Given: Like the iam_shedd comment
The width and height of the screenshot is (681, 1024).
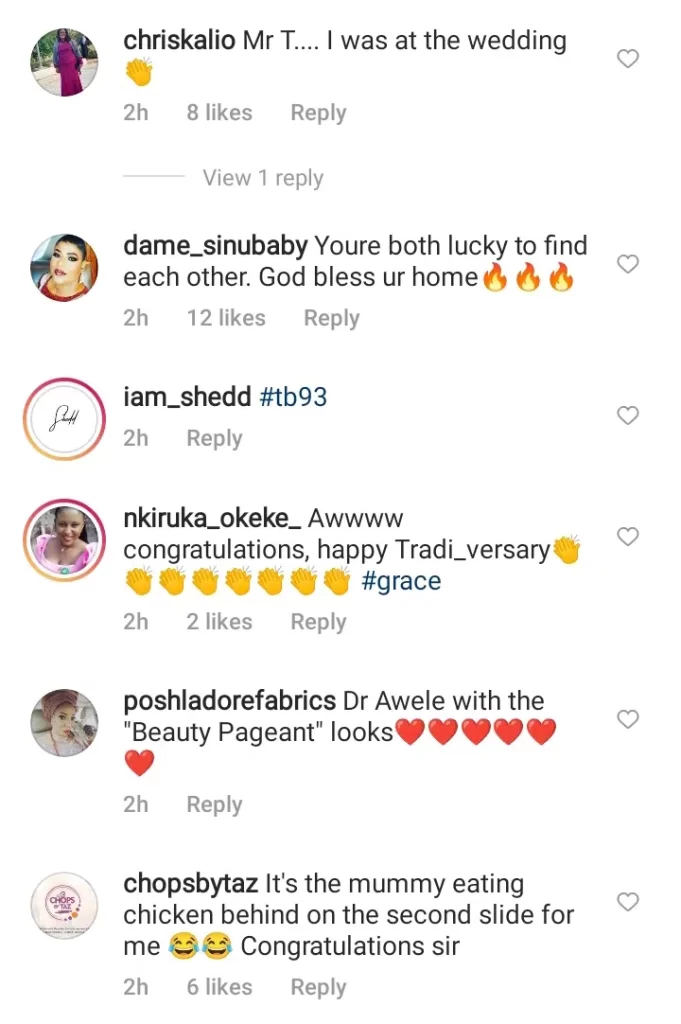Looking at the screenshot, I should click(x=627, y=416).
